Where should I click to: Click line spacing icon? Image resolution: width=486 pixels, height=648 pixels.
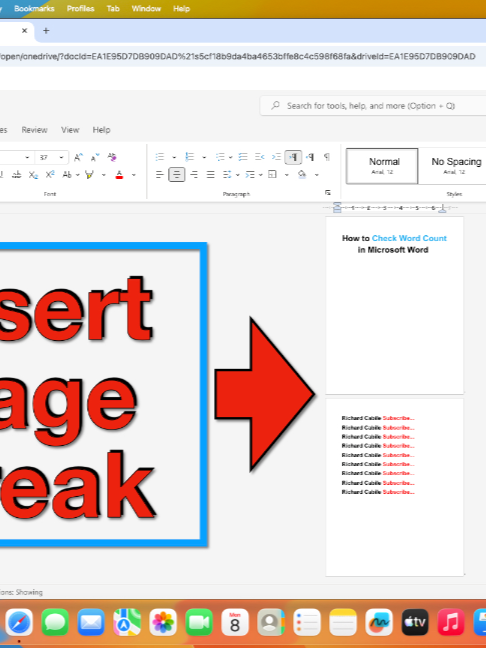(x=227, y=175)
